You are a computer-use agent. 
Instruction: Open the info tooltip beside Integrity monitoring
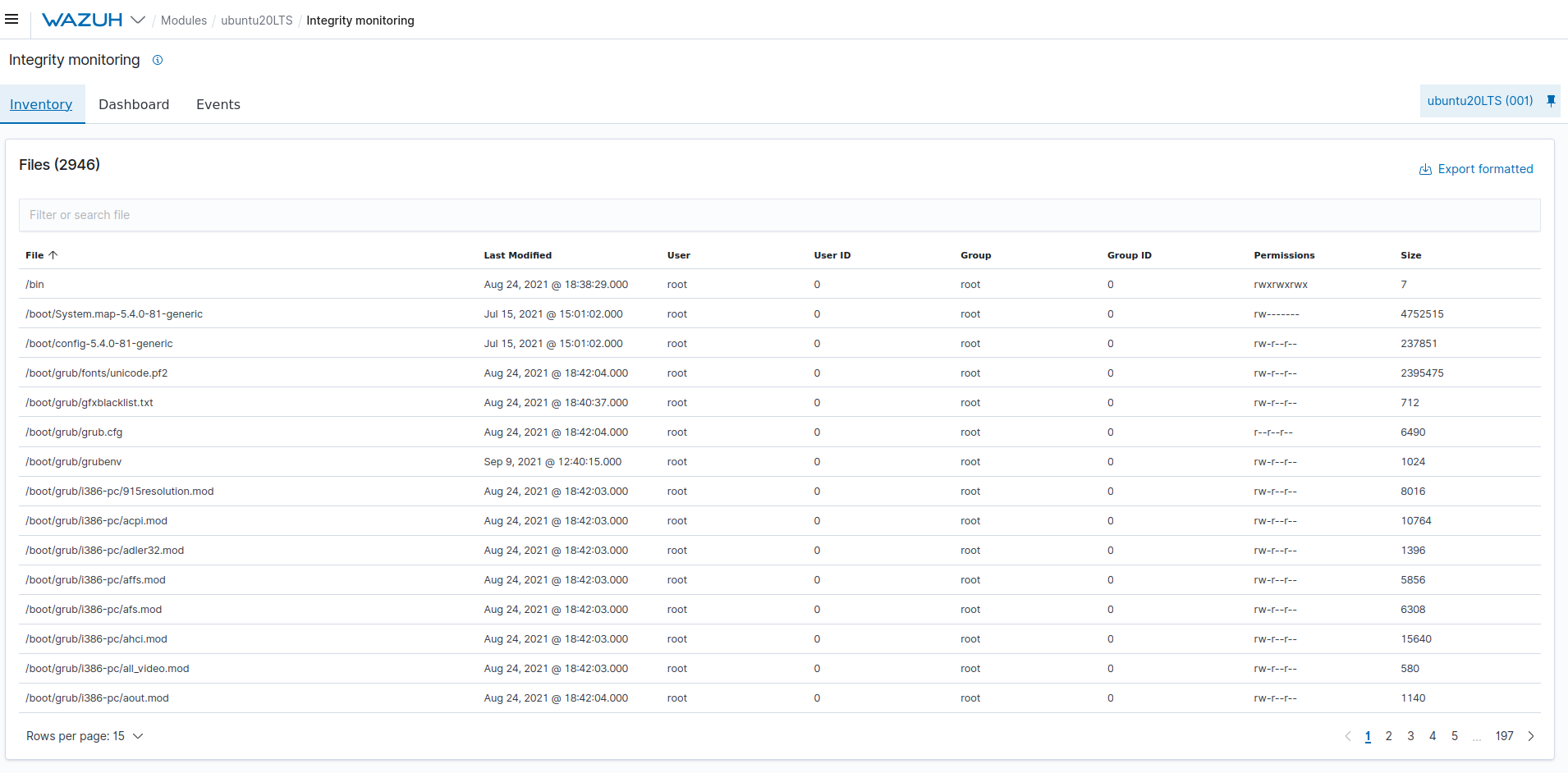click(158, 60)
